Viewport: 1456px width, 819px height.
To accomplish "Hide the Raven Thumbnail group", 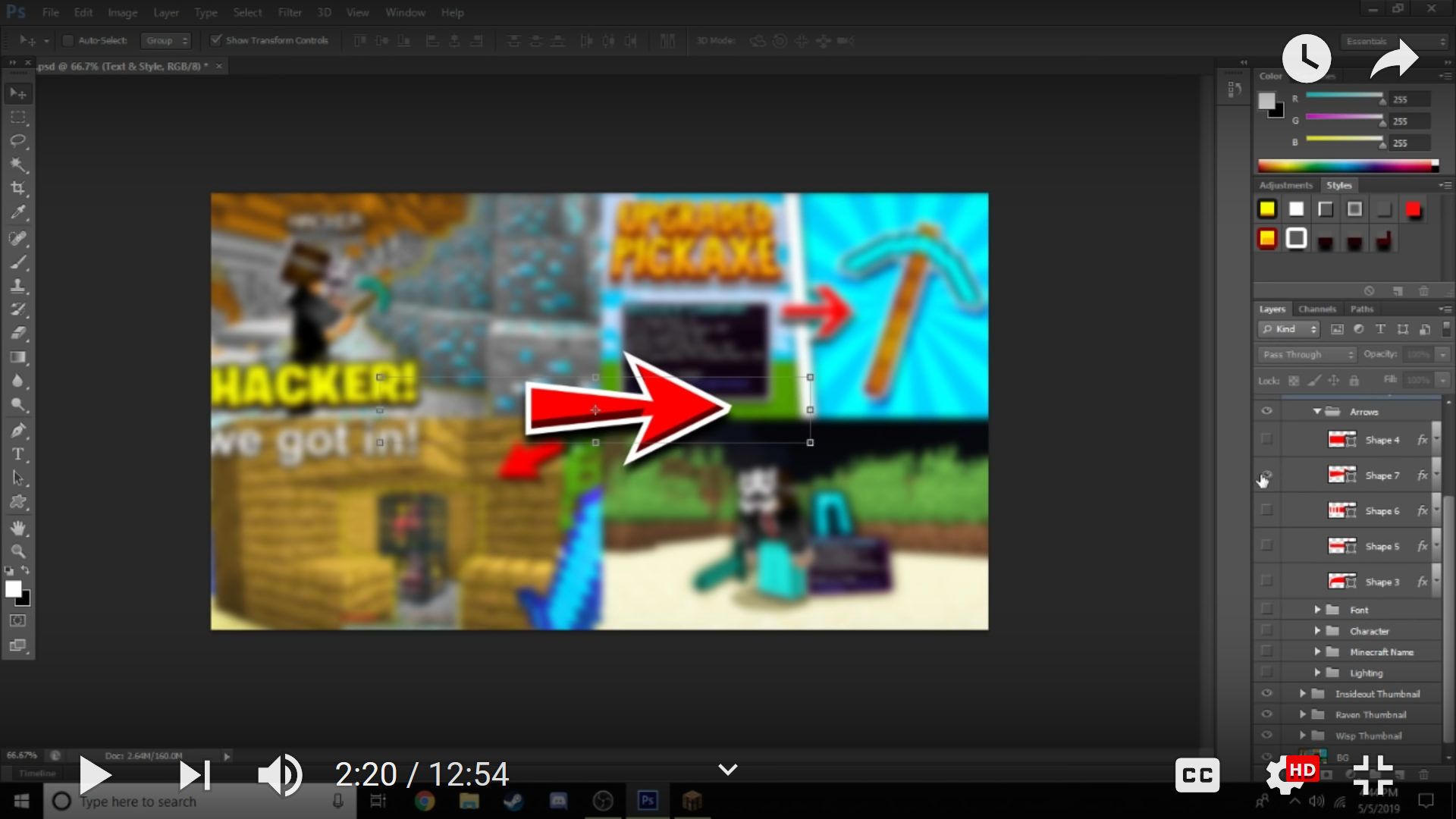I will [1266, 714].
